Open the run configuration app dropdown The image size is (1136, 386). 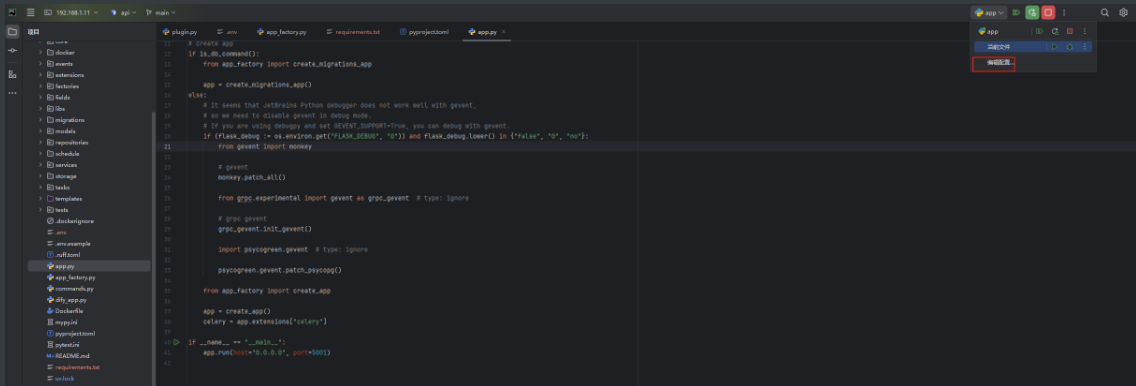click(989, 12)
